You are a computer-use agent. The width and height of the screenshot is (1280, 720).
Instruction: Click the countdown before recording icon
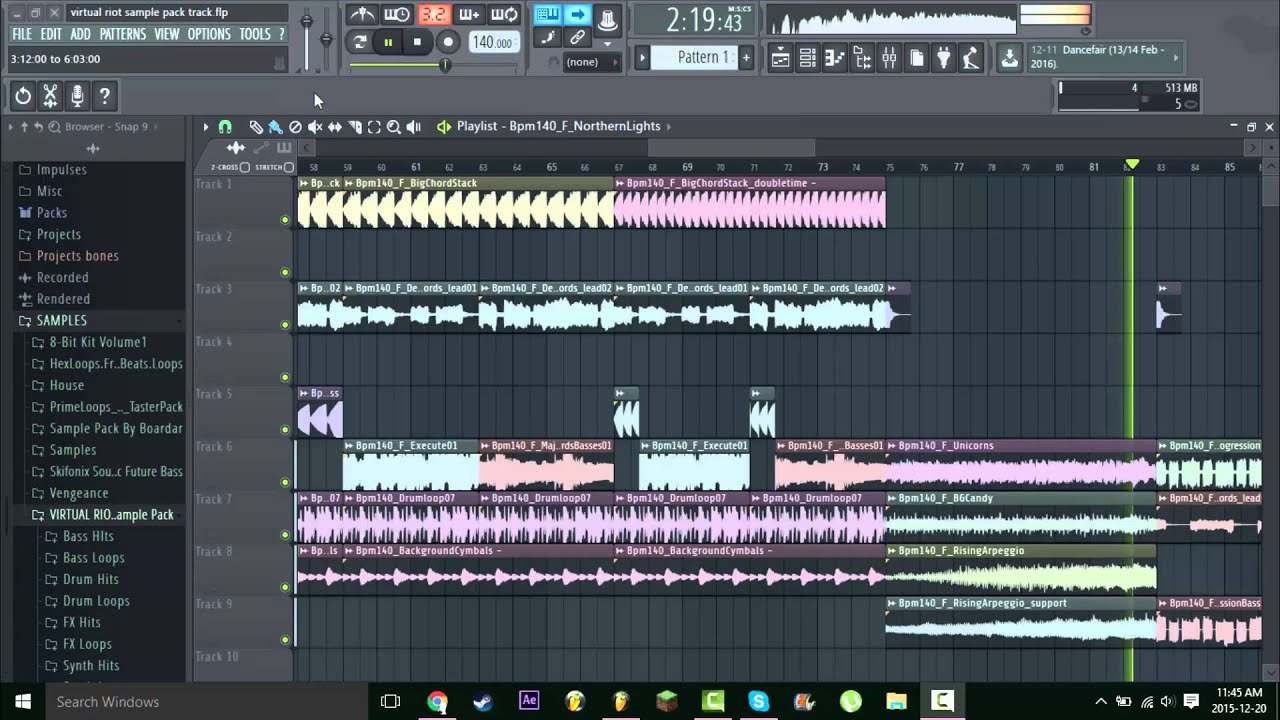(x=433, y=14)
